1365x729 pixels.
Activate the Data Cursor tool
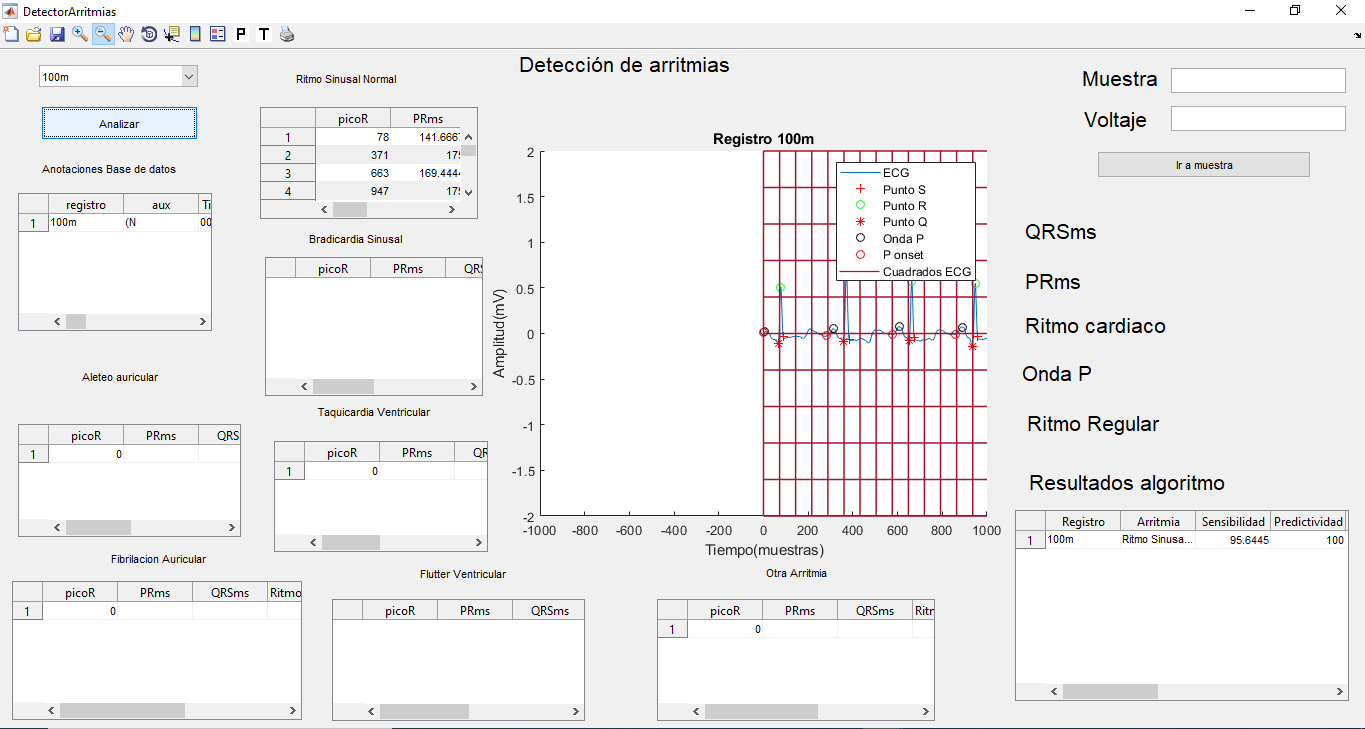coord(172,34)
